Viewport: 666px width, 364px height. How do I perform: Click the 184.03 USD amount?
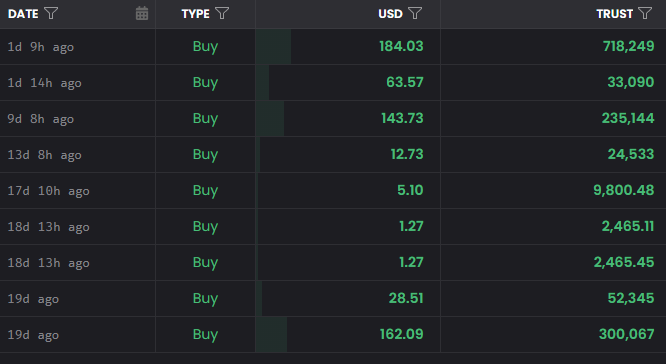tap(401, 46)
